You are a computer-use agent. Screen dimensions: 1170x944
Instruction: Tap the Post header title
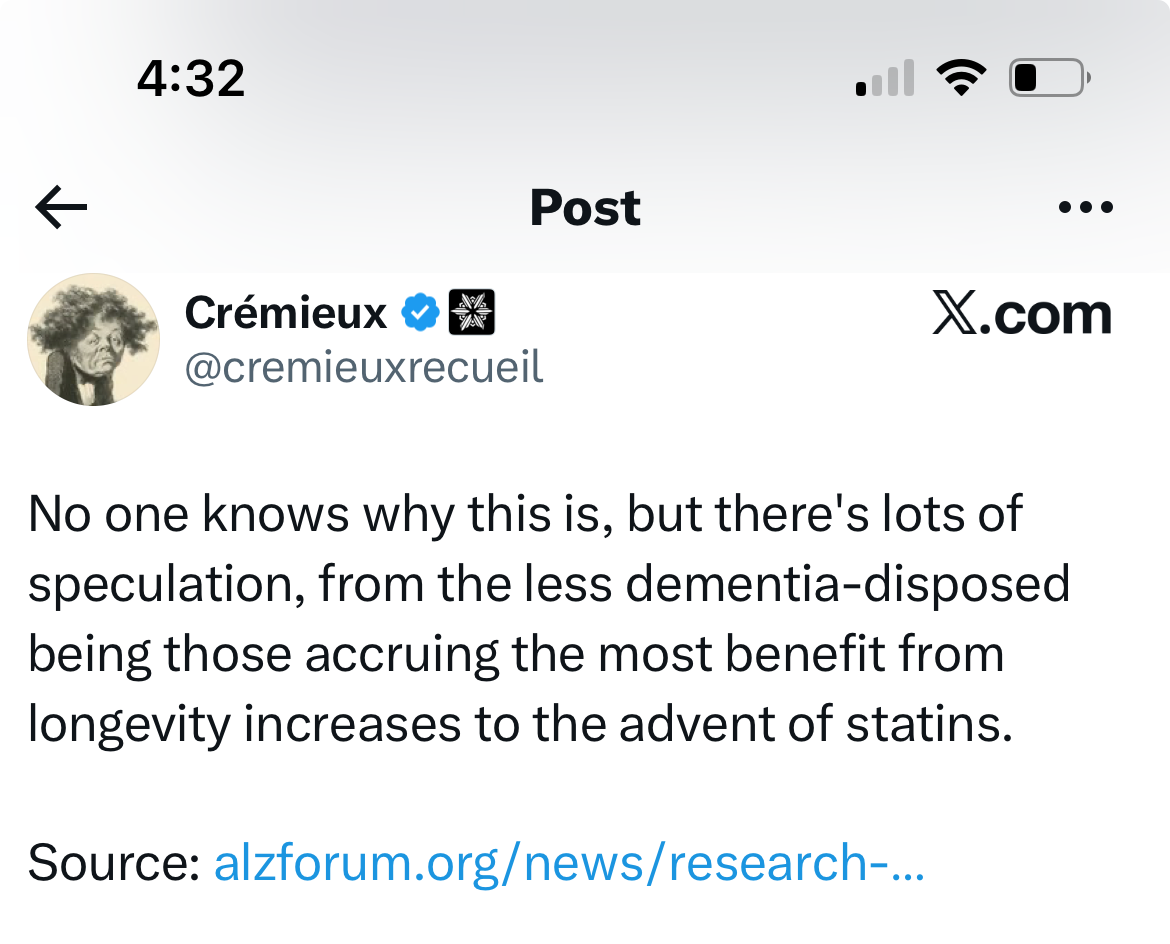[585, 208]
